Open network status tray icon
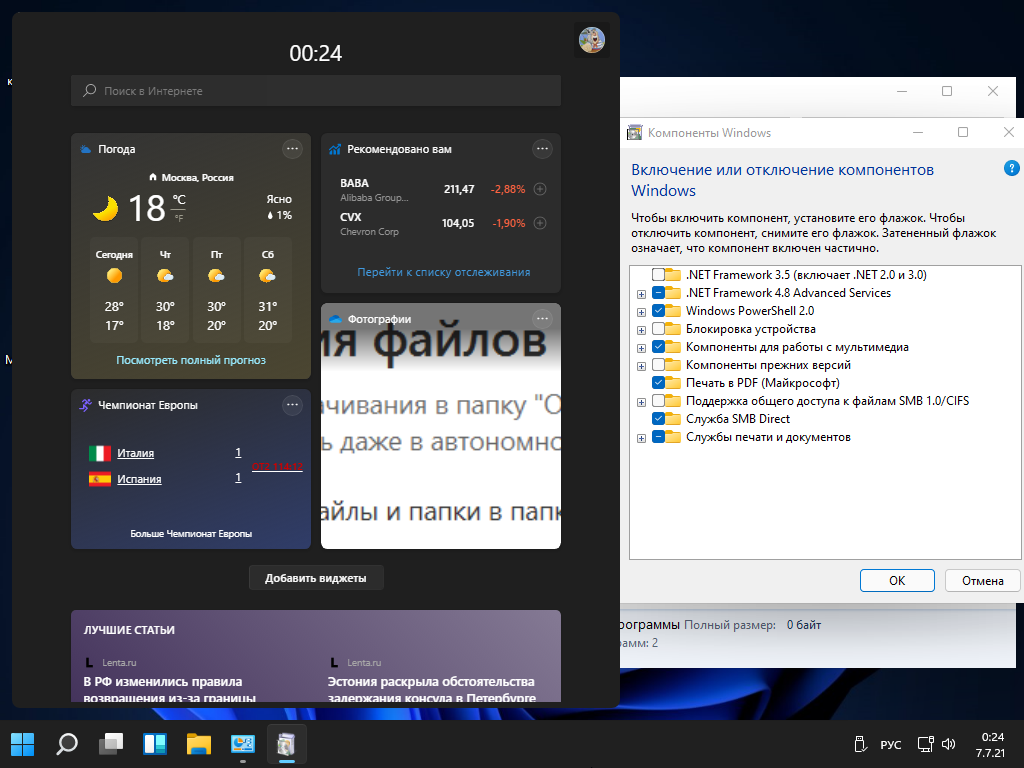 [x=925, y=744]
